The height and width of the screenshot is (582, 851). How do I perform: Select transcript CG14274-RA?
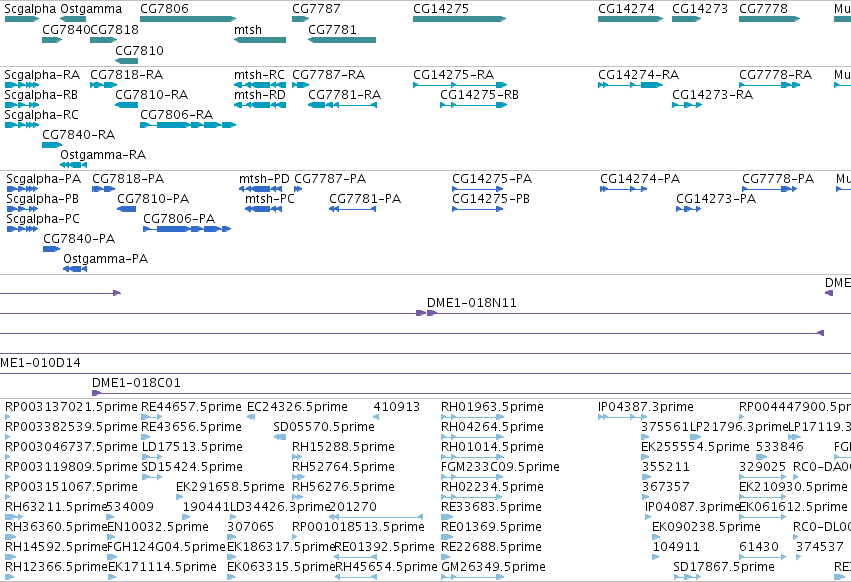(639, 75)
